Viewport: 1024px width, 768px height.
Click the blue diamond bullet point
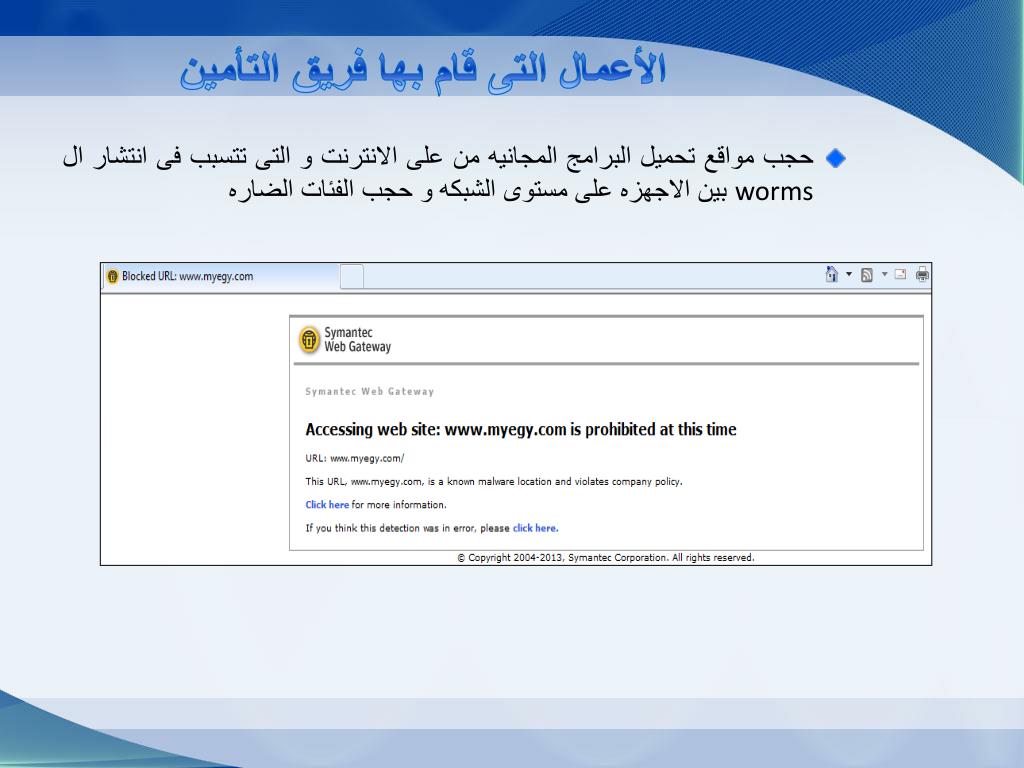pos(835,158)
